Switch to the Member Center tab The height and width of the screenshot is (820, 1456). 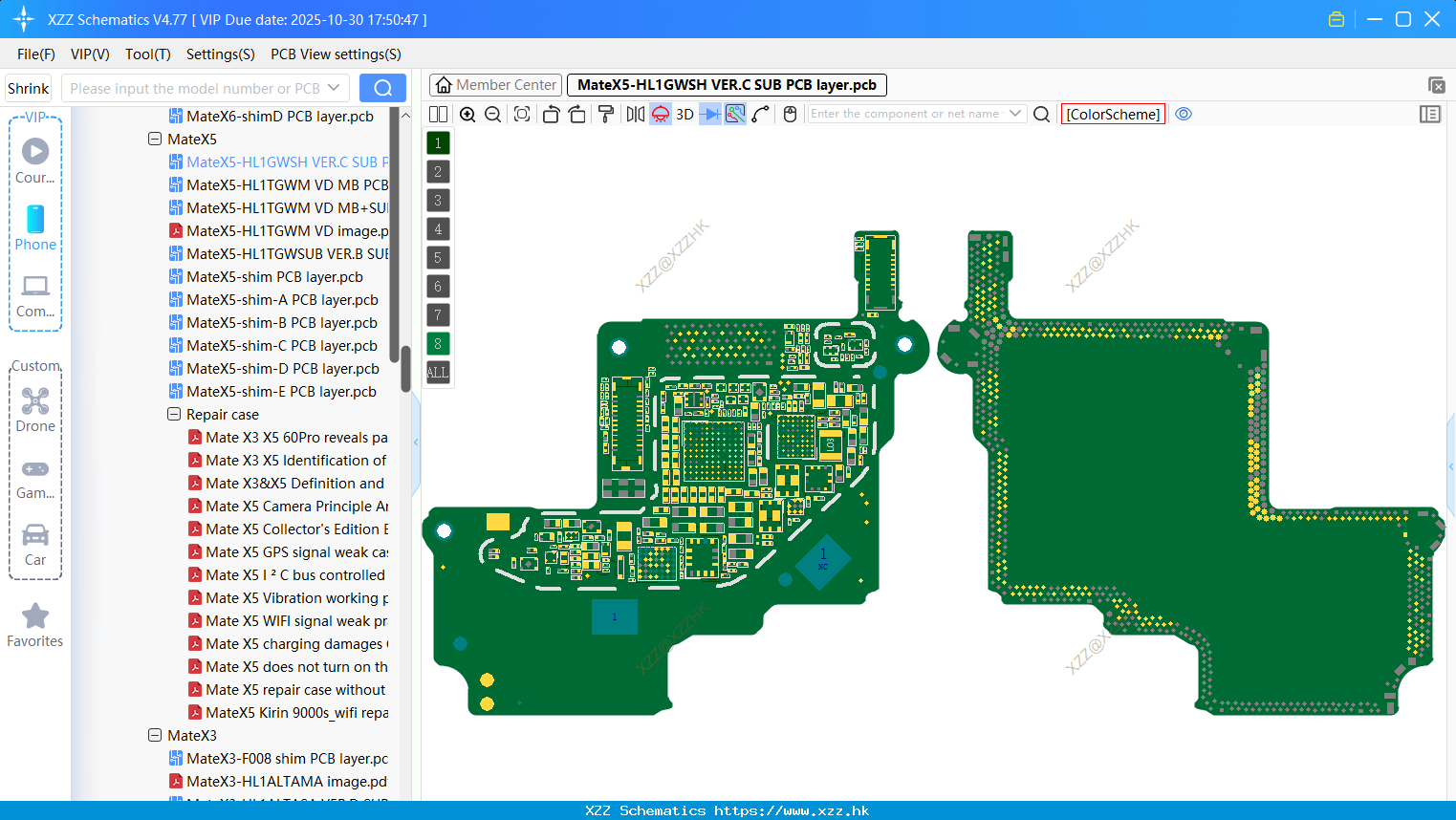(x=495, y=85)
